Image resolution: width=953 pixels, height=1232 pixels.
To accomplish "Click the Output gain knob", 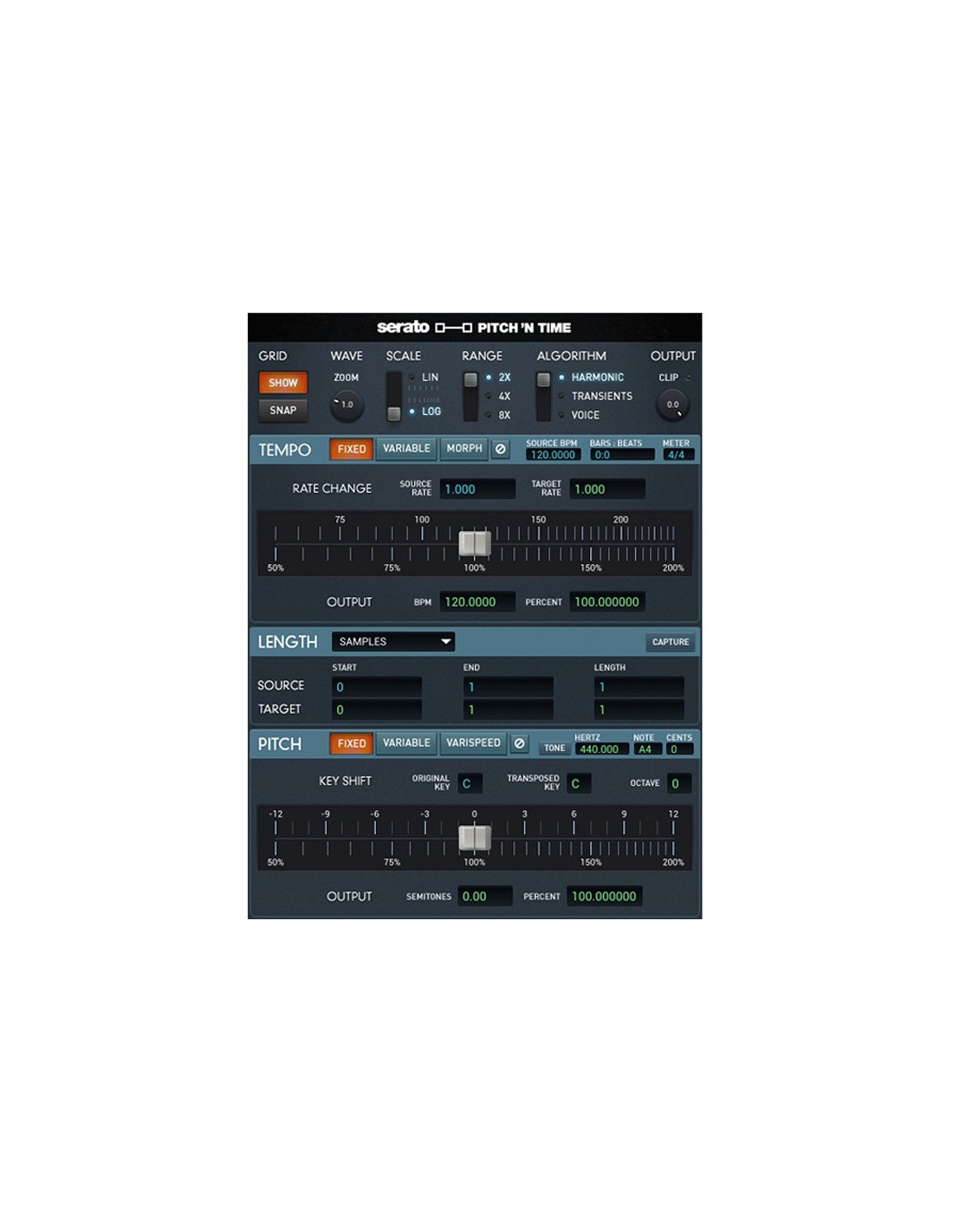I will [x=673, y=405].
